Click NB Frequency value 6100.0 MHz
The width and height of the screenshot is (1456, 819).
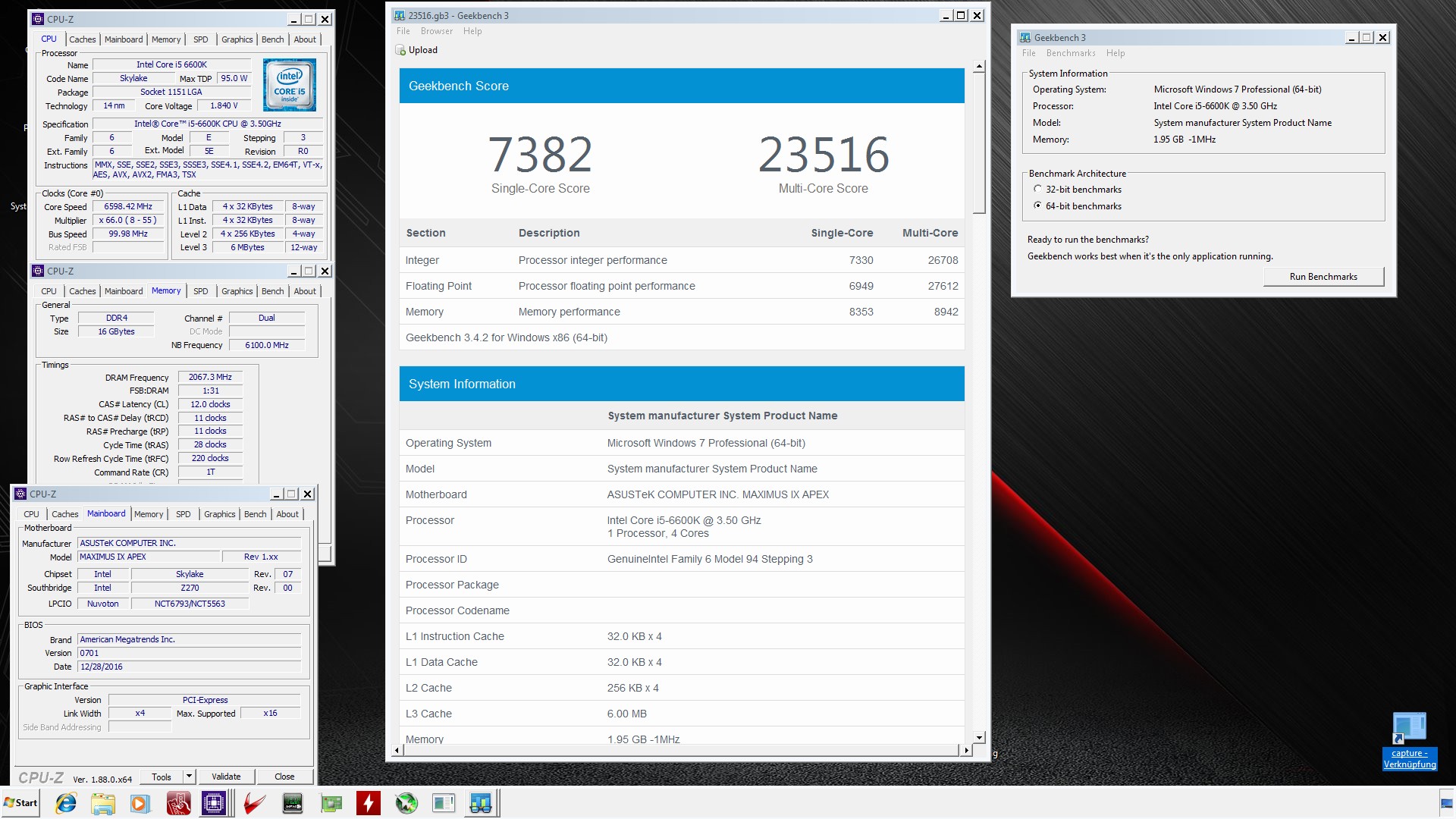(x=267, y=346)
